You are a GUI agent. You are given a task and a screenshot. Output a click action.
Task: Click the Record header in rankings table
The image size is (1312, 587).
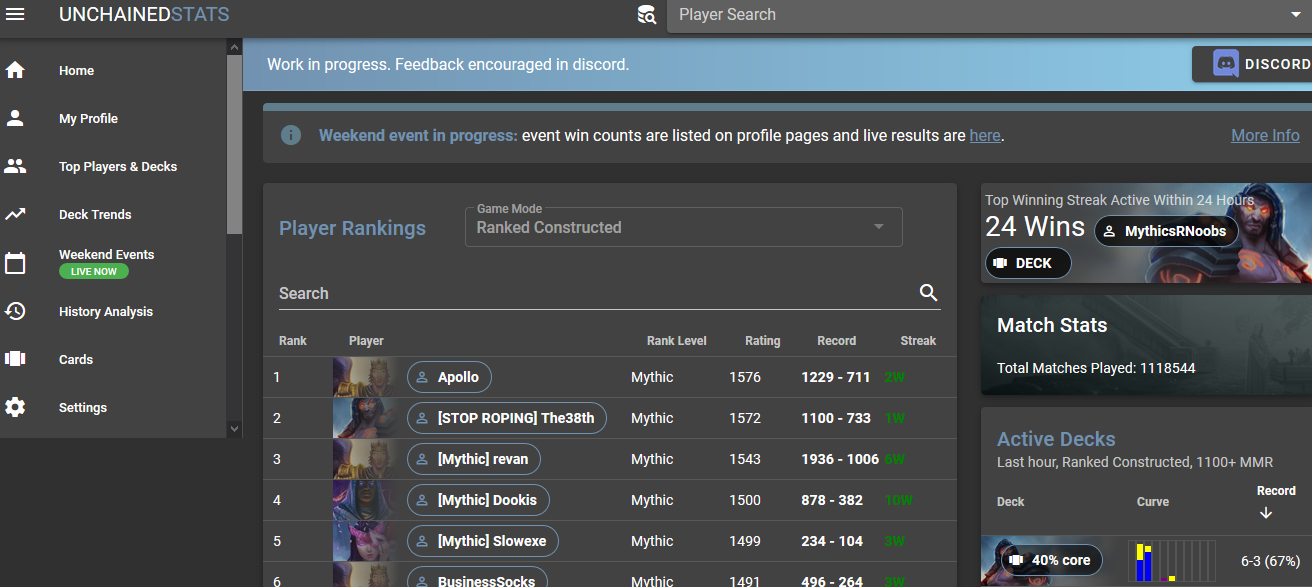[836, 341]
